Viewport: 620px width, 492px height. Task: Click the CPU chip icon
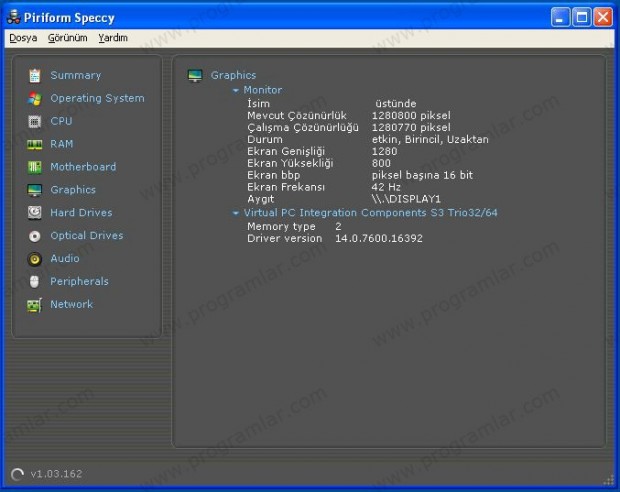pos(34,121)
